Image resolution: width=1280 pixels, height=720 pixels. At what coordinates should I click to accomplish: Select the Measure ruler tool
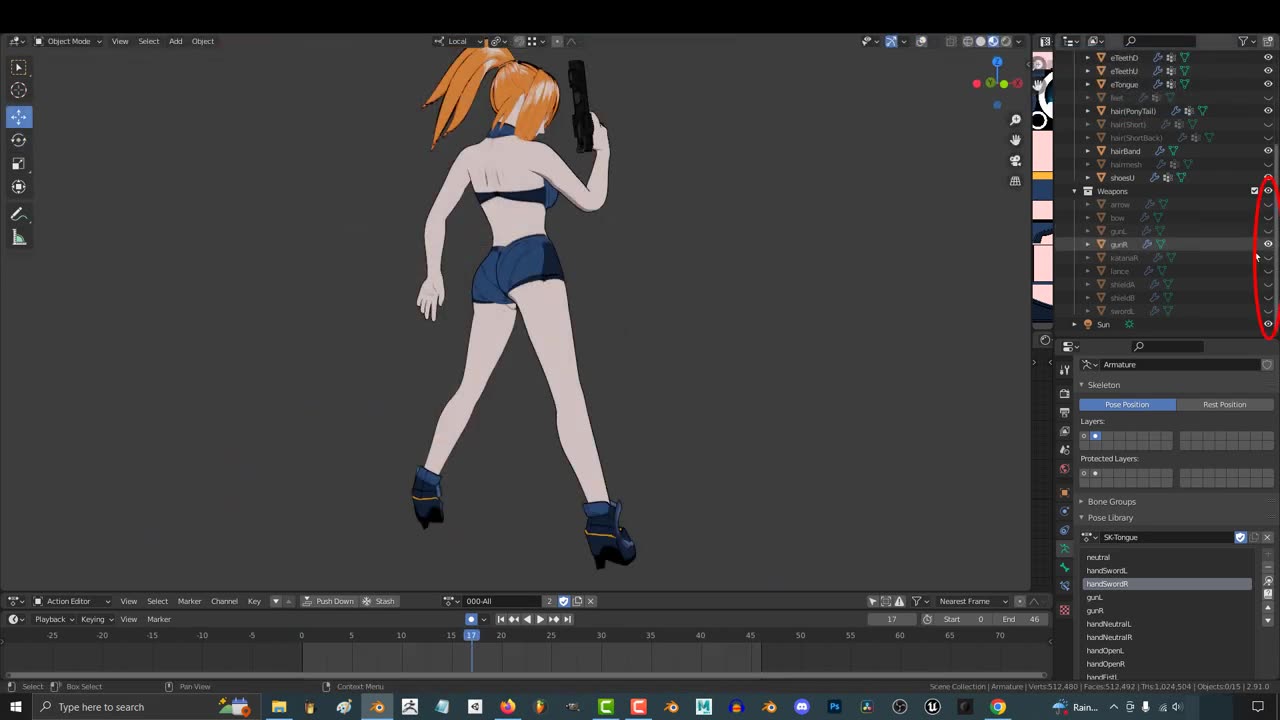[18, 238]
